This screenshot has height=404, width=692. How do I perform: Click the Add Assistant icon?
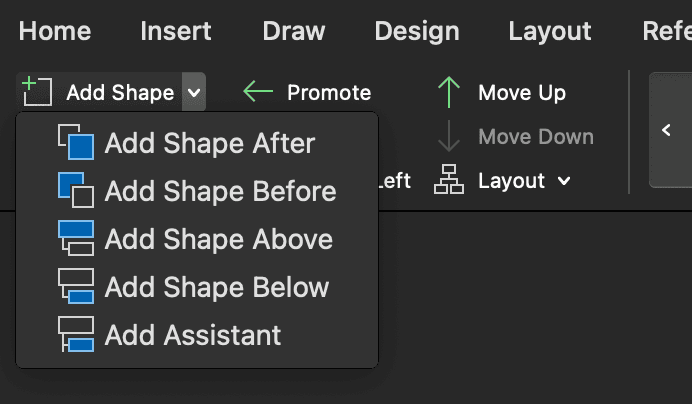pyautogui.click(x=76, y=335)
